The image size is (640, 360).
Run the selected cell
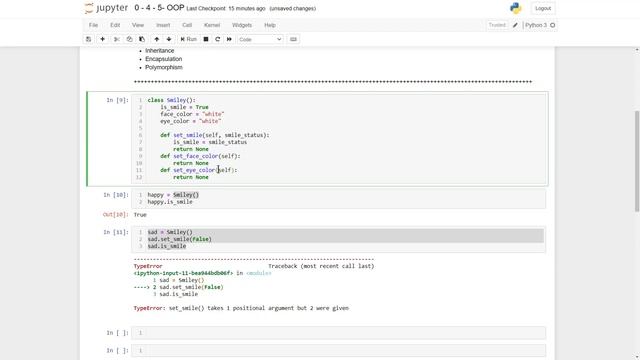tap(189, 39)
